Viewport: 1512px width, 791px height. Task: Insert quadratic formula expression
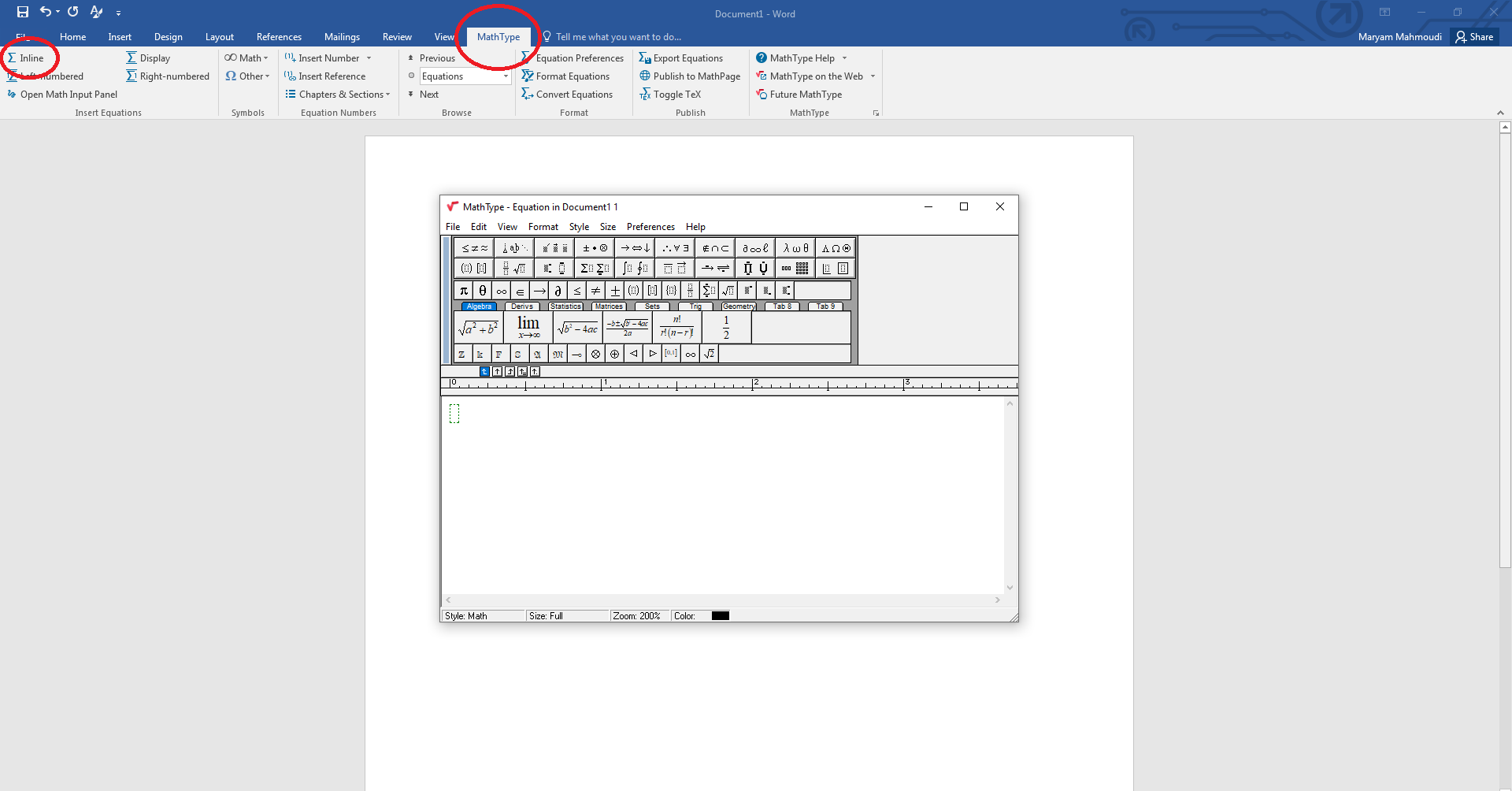click(x=628, y=328)
